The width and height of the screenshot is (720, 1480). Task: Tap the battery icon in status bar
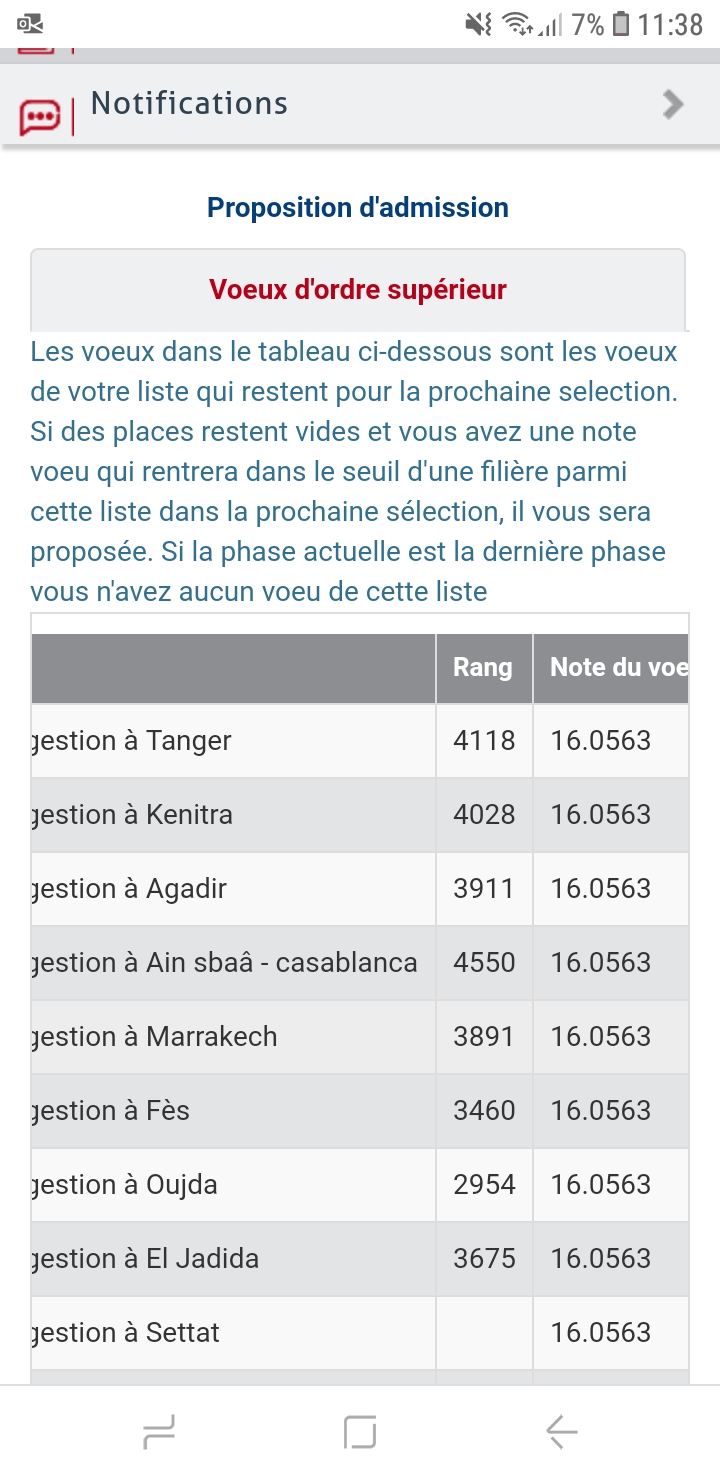tap(621, 24)
